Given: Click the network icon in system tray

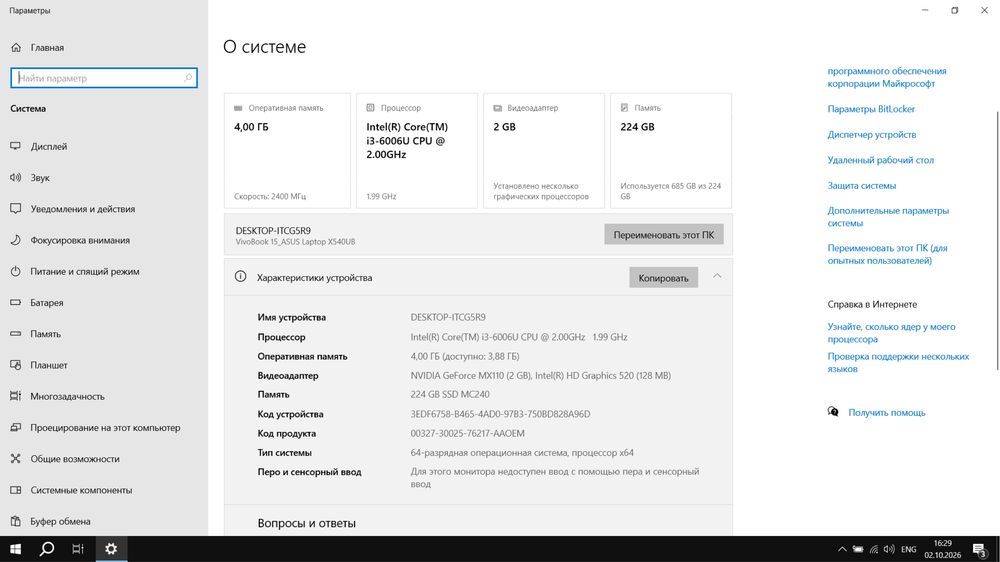Looking at the screenshot, I should coord(874,549).
